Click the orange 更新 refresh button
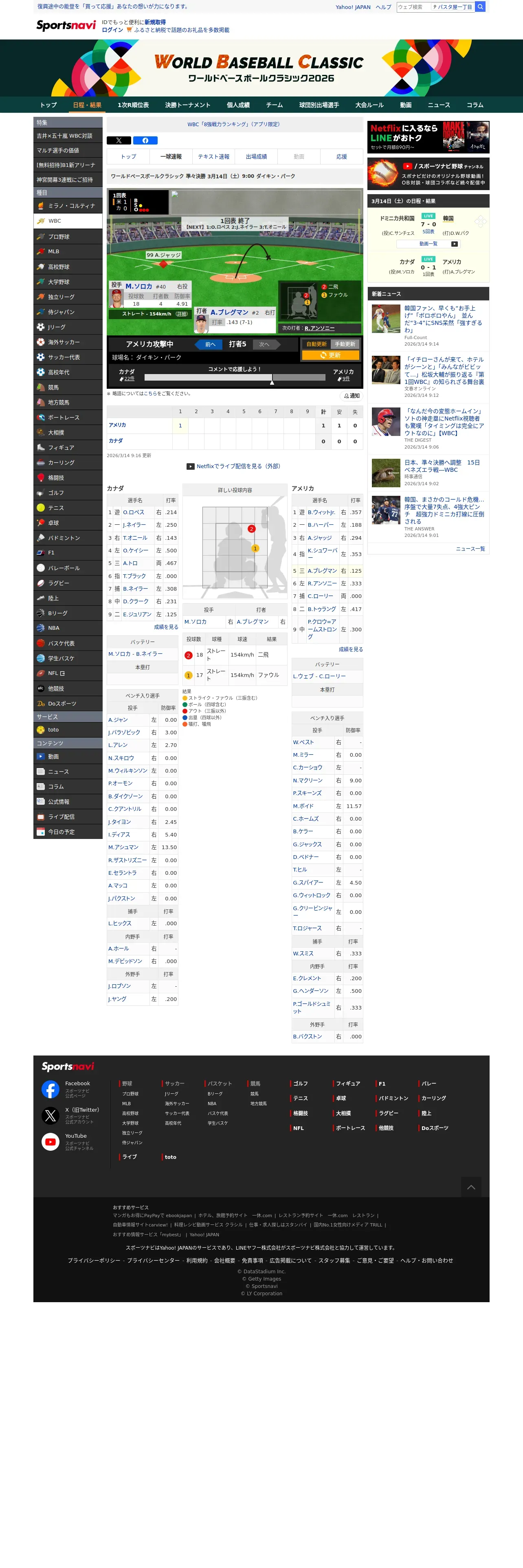Screen dimensions: 523x1568 [x=331, y=355]
